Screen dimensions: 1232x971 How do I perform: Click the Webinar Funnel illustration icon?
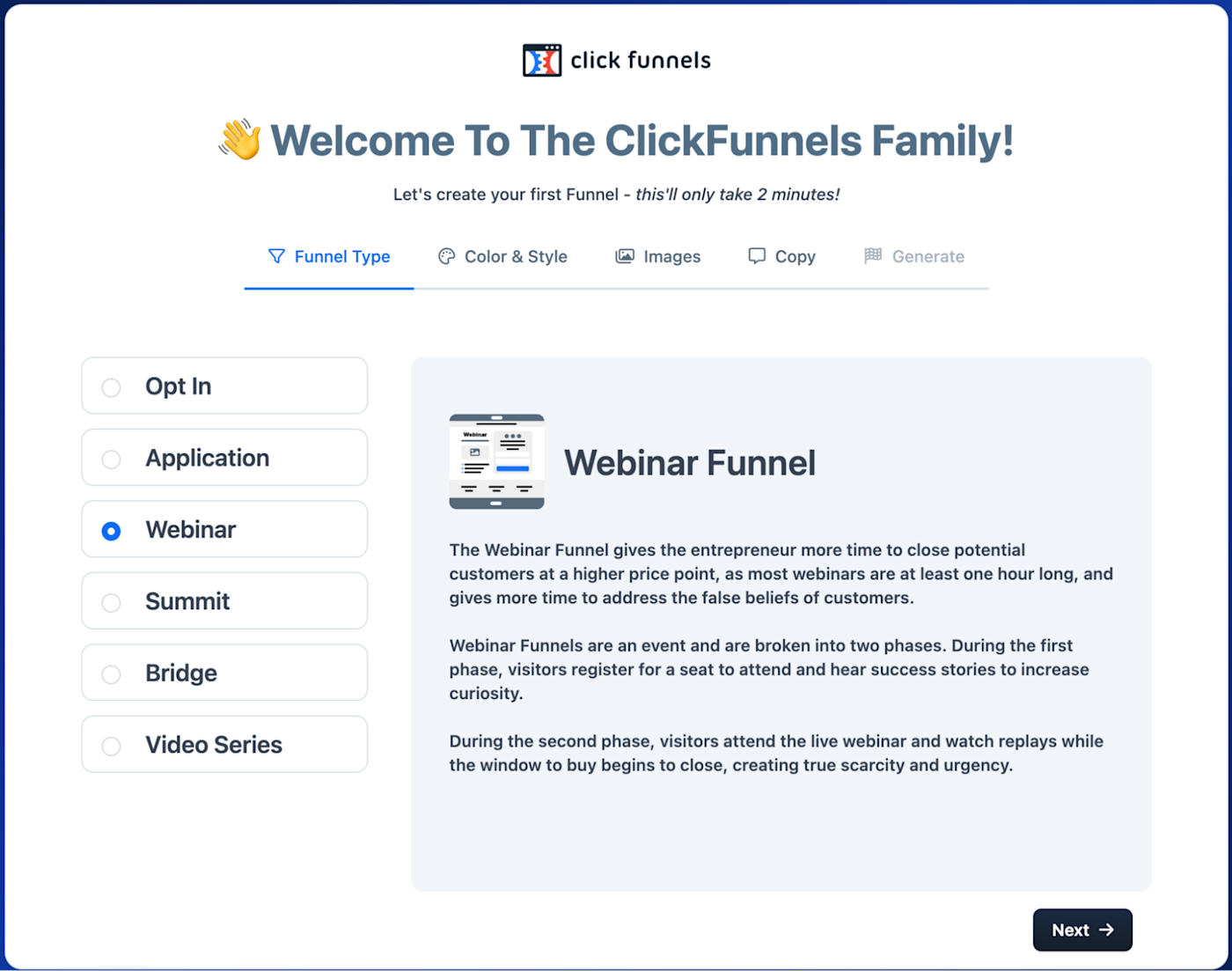coord(496,461)
